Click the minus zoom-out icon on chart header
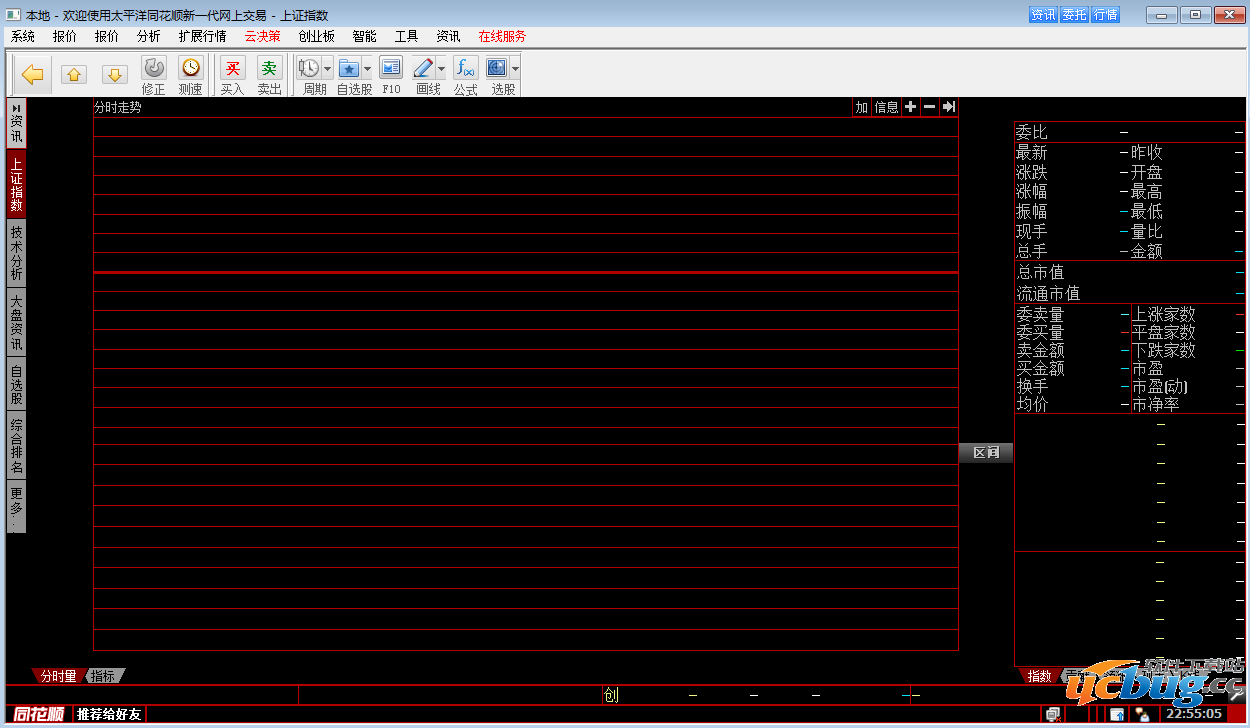The height and width of the screenshot is (728, 1250). (x=929, y=107)
